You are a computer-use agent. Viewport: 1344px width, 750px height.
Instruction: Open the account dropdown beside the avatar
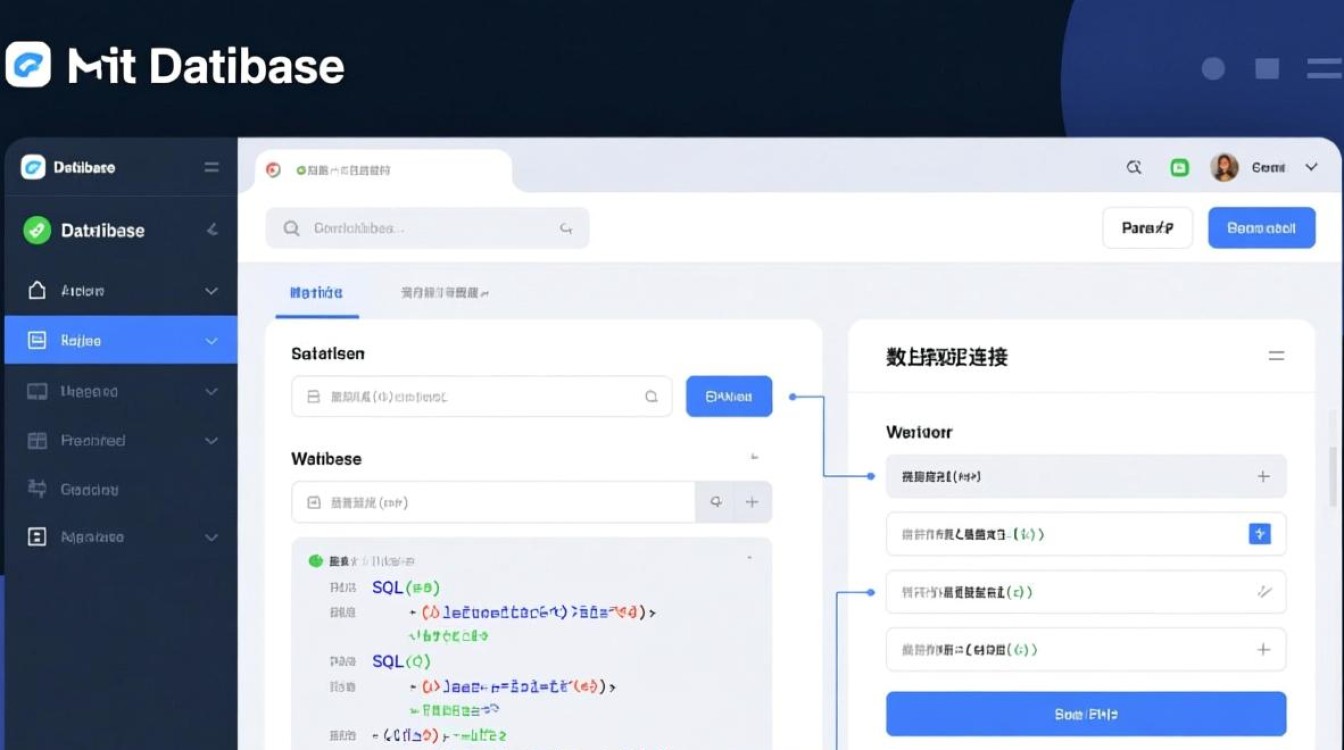click(x=1311, y=167)
